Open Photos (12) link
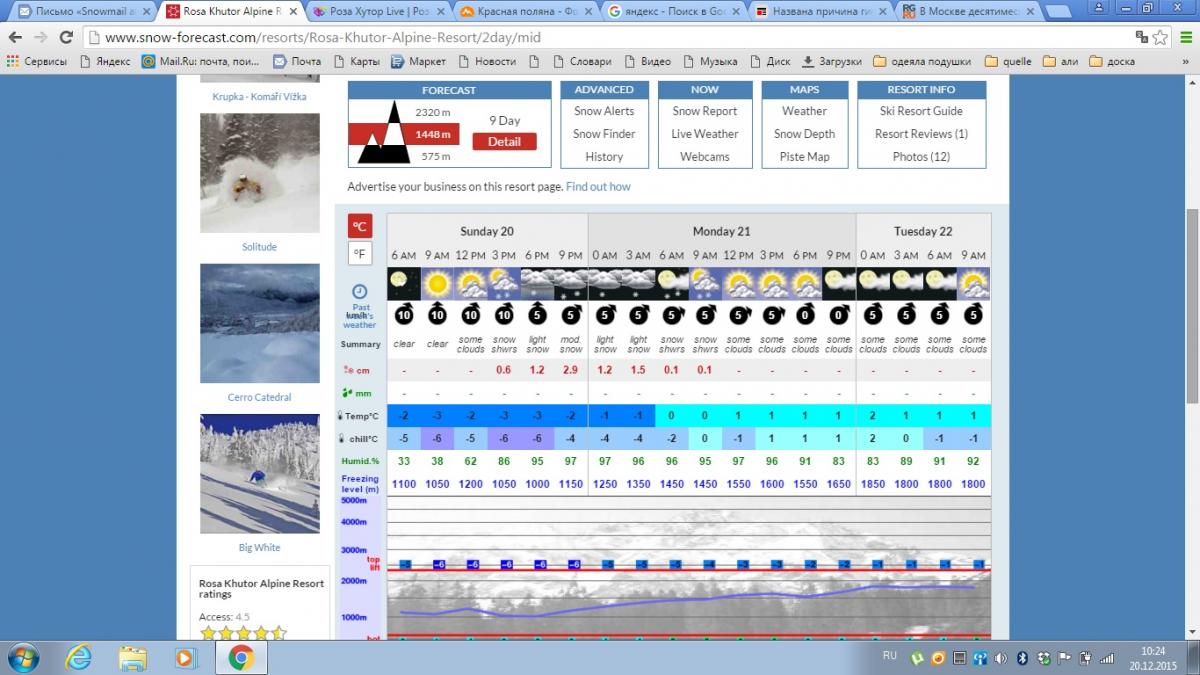Screen dimensions: 1200x675 point(921,157)
